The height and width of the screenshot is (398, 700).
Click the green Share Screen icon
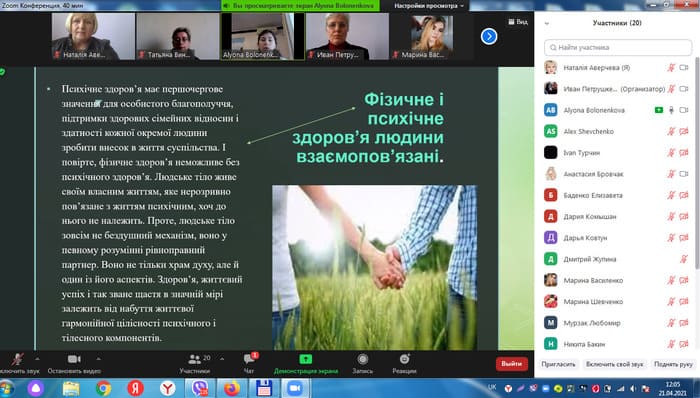point(305,359)
